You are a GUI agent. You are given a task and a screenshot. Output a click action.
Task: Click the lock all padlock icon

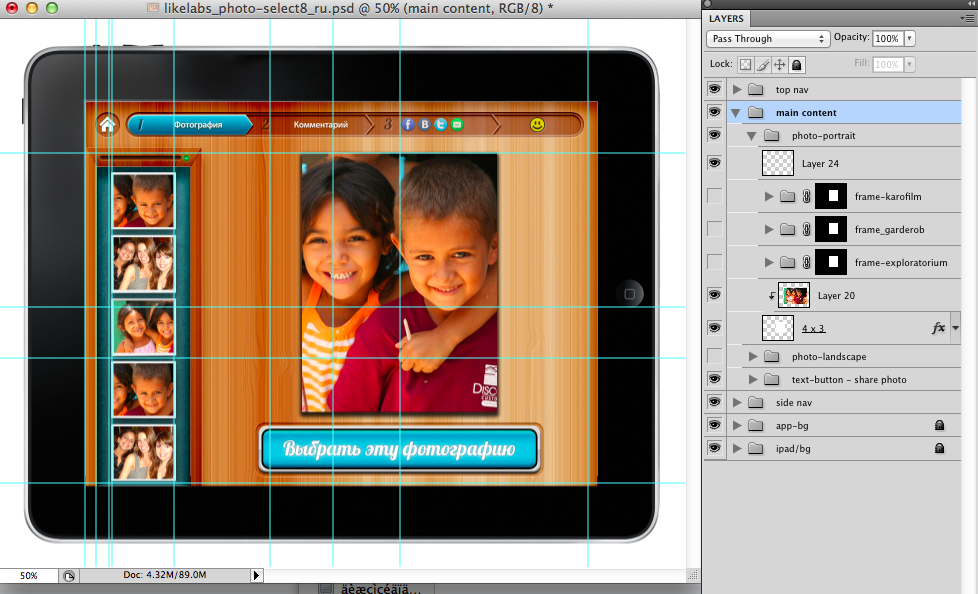(796, 65)
